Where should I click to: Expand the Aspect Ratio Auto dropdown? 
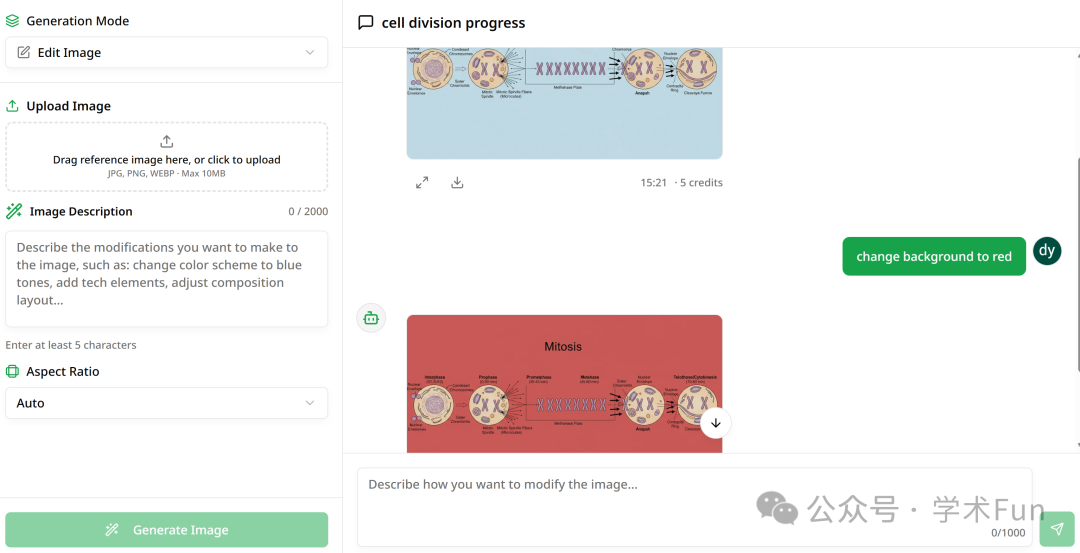click(167, 403)
